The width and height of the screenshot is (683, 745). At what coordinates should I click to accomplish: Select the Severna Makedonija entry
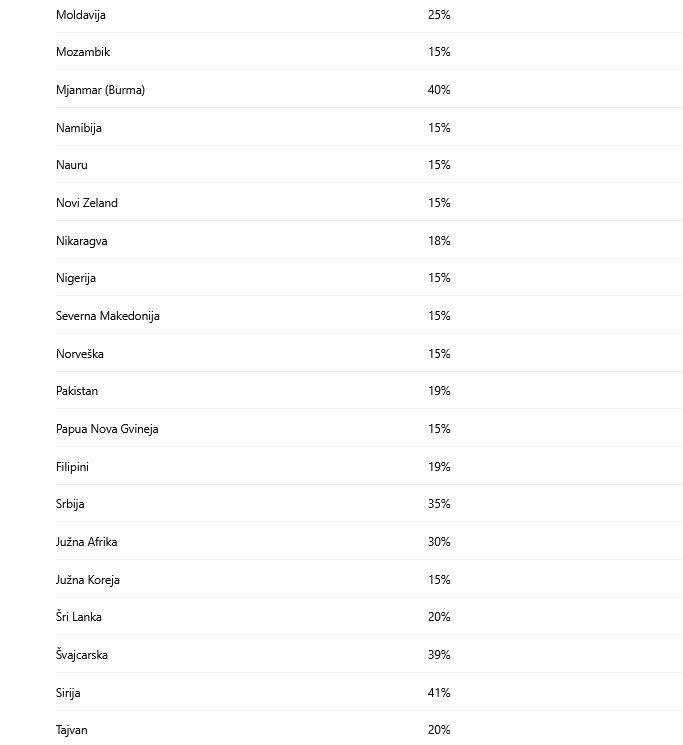point(108,316)
